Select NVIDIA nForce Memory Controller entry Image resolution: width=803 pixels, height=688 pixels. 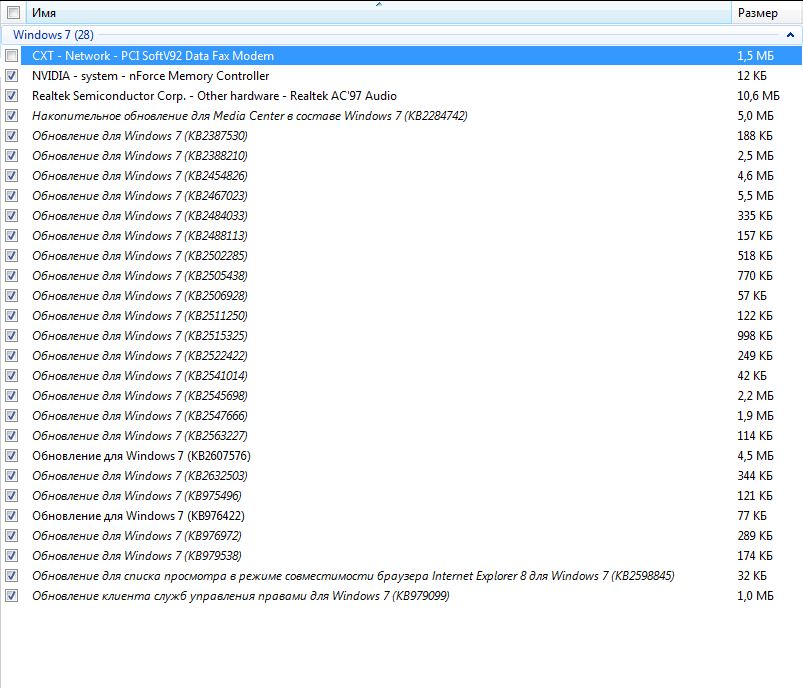pos(150,76)
